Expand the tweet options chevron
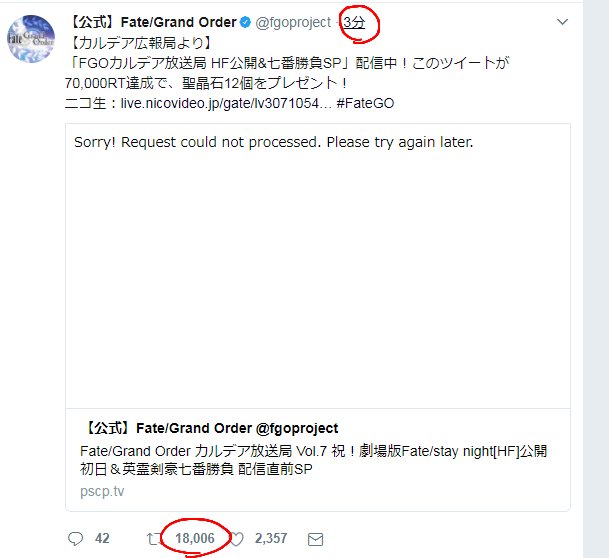 point(562,22)
